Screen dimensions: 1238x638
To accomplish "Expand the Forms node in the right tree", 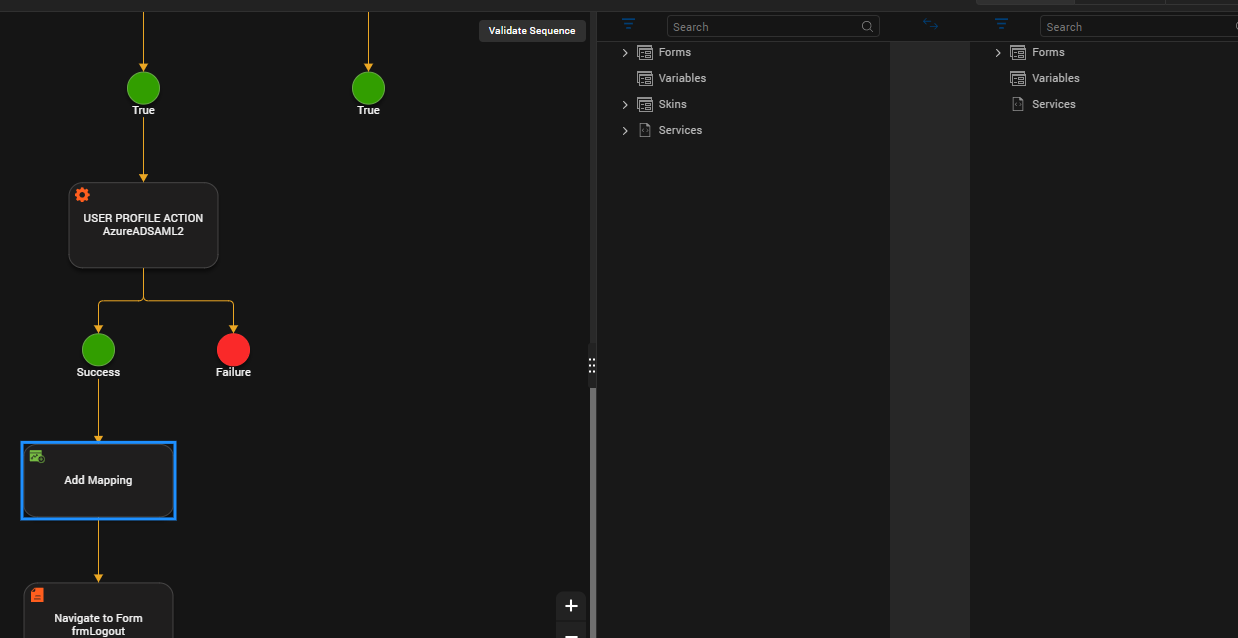I will click(998, 53).
